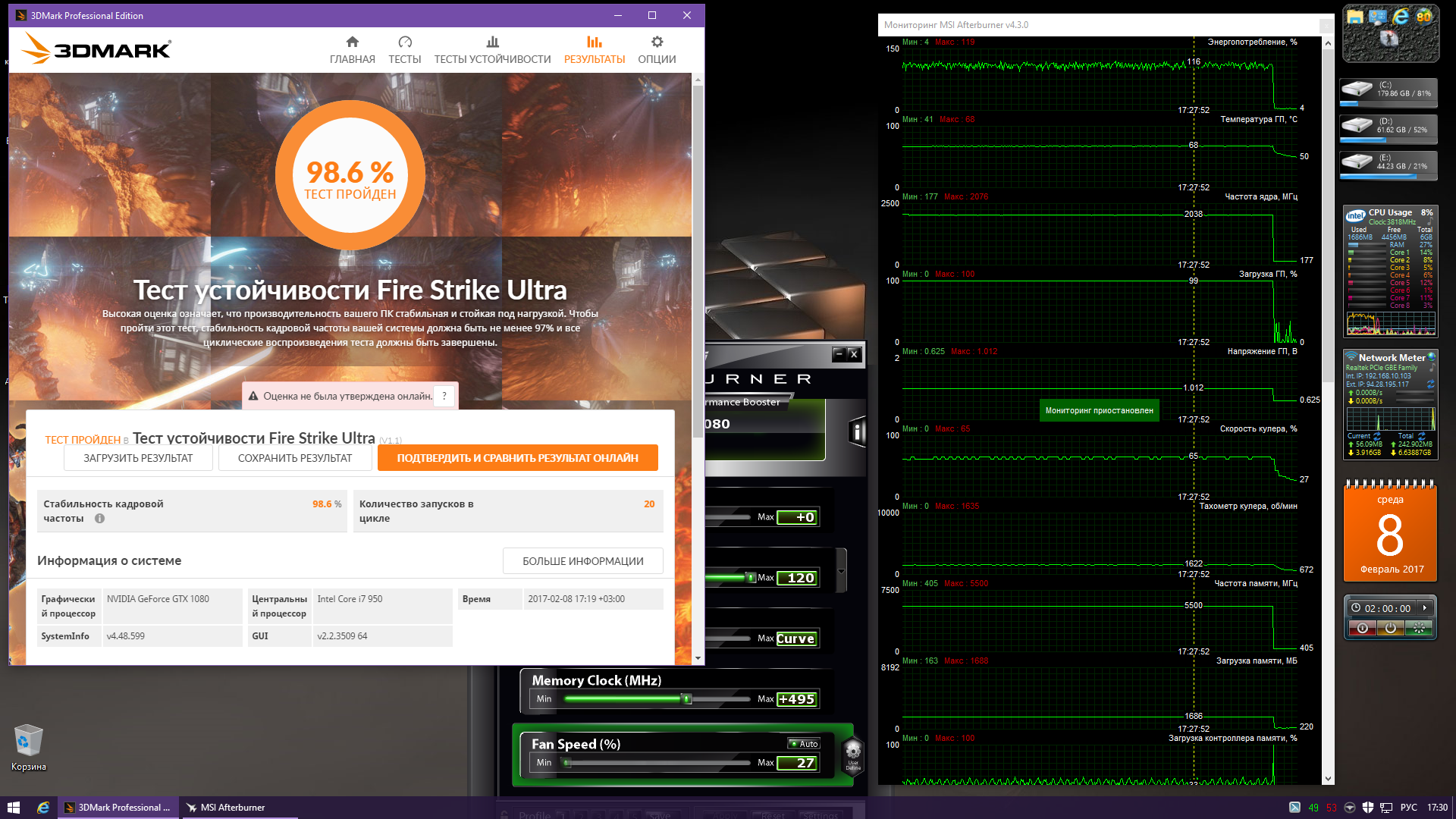Open the ГЛАВНАЯ home icon

click(x=352, y=42)
